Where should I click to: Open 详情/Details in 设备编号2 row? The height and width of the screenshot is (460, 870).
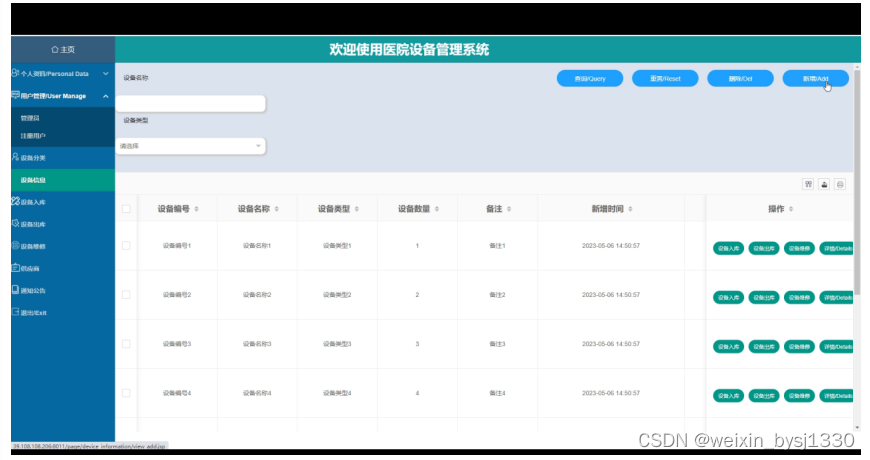[836, 298]
